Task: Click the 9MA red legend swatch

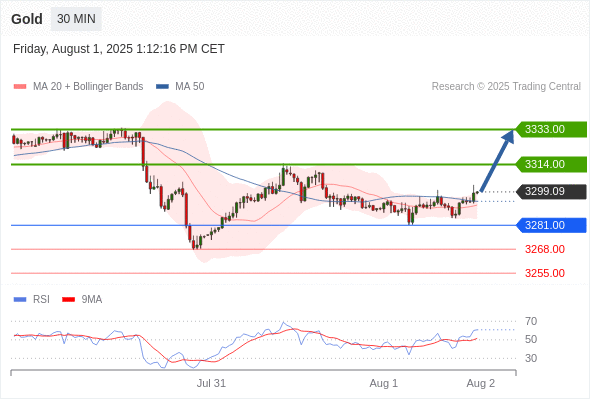Action: 68,300
